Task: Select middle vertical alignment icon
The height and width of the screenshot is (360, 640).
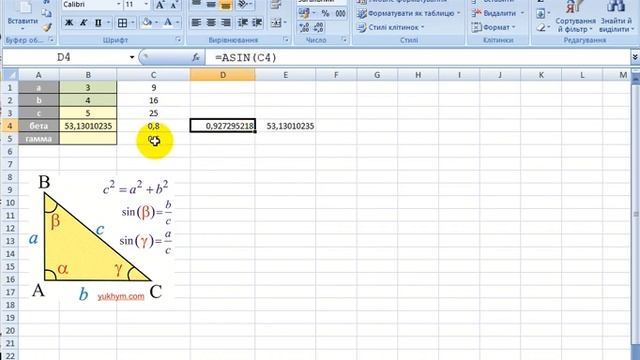Action: (x=211, y=5)
